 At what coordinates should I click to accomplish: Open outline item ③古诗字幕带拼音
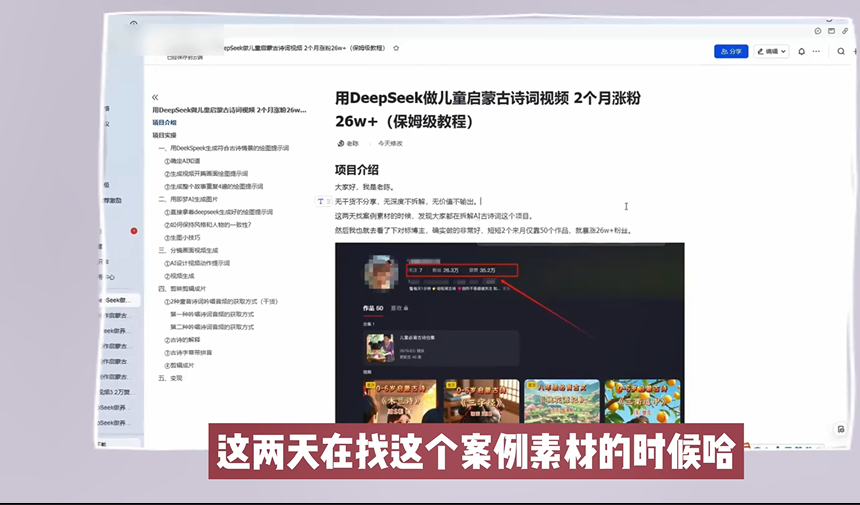click(x=188, y=353)
